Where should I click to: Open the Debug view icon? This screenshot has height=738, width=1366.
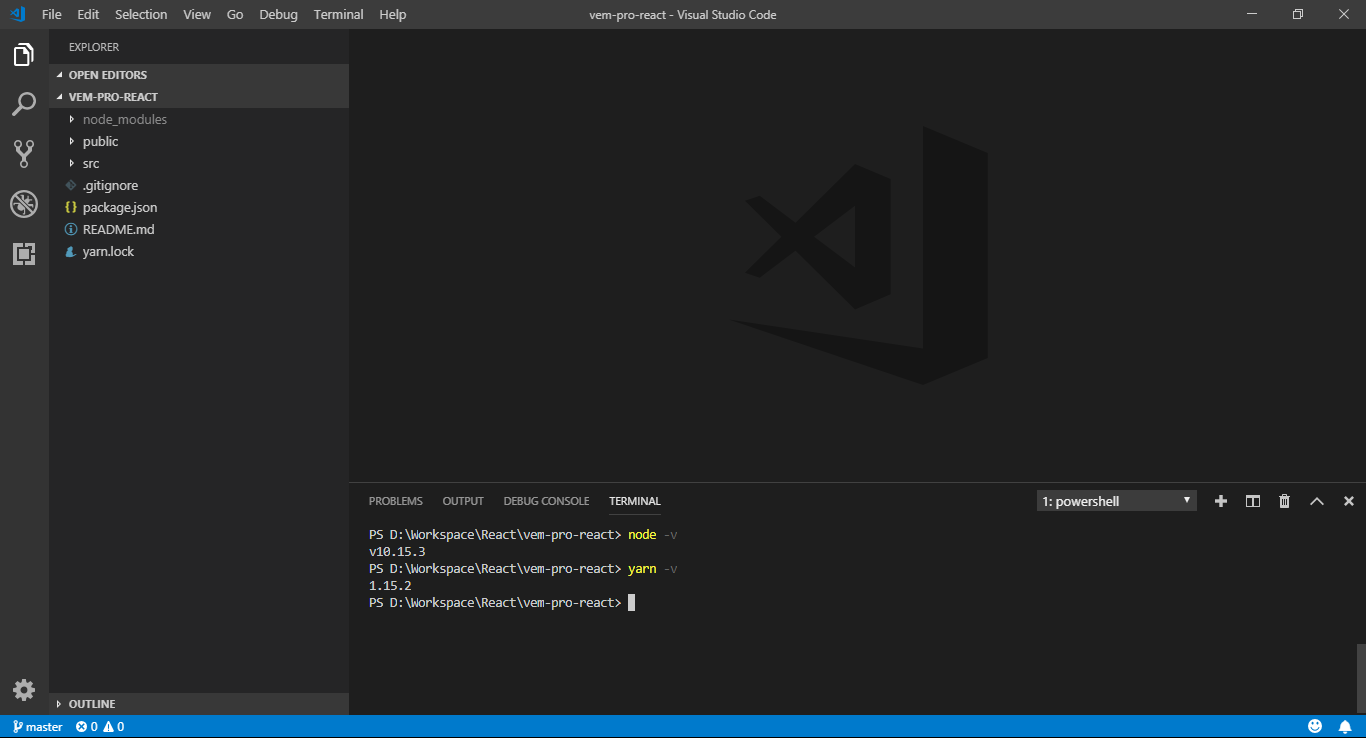pos(24,204)
